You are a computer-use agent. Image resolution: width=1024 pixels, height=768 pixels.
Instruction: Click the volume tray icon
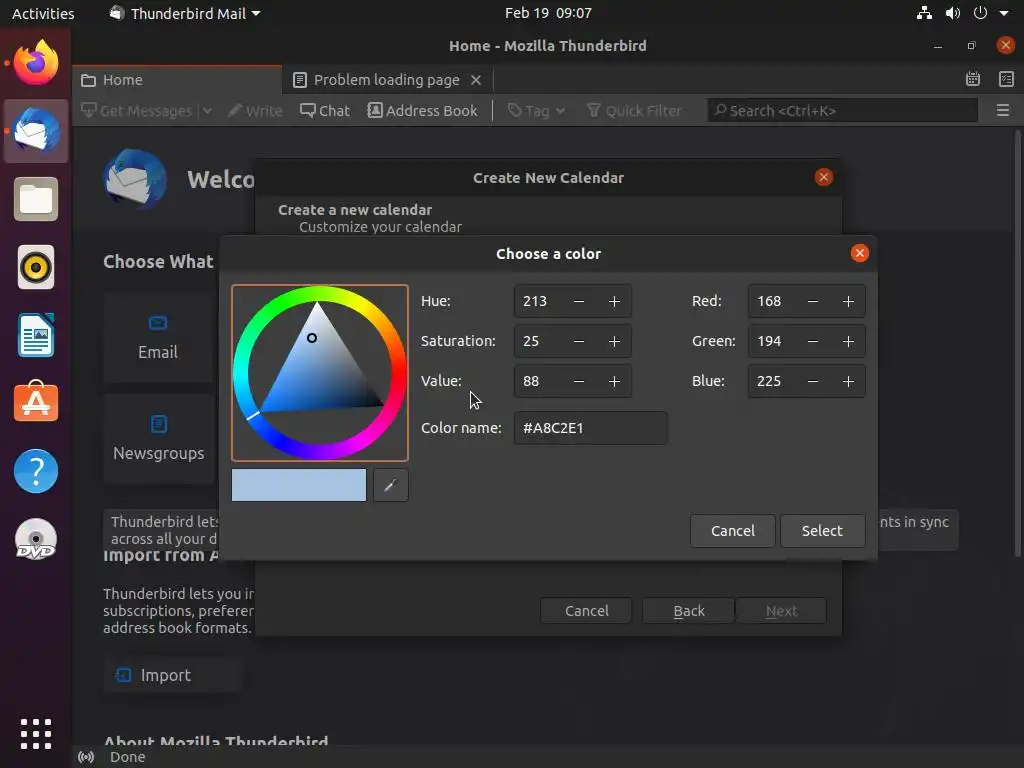click(x=953, y=13)
